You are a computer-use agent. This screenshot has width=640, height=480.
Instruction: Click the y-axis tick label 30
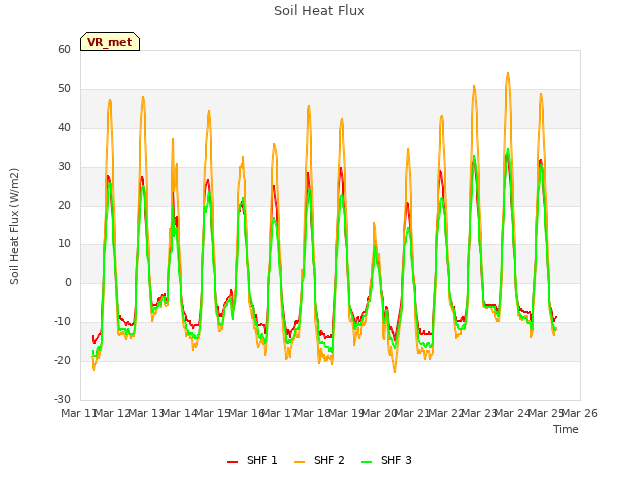click(x=64, y=167)
